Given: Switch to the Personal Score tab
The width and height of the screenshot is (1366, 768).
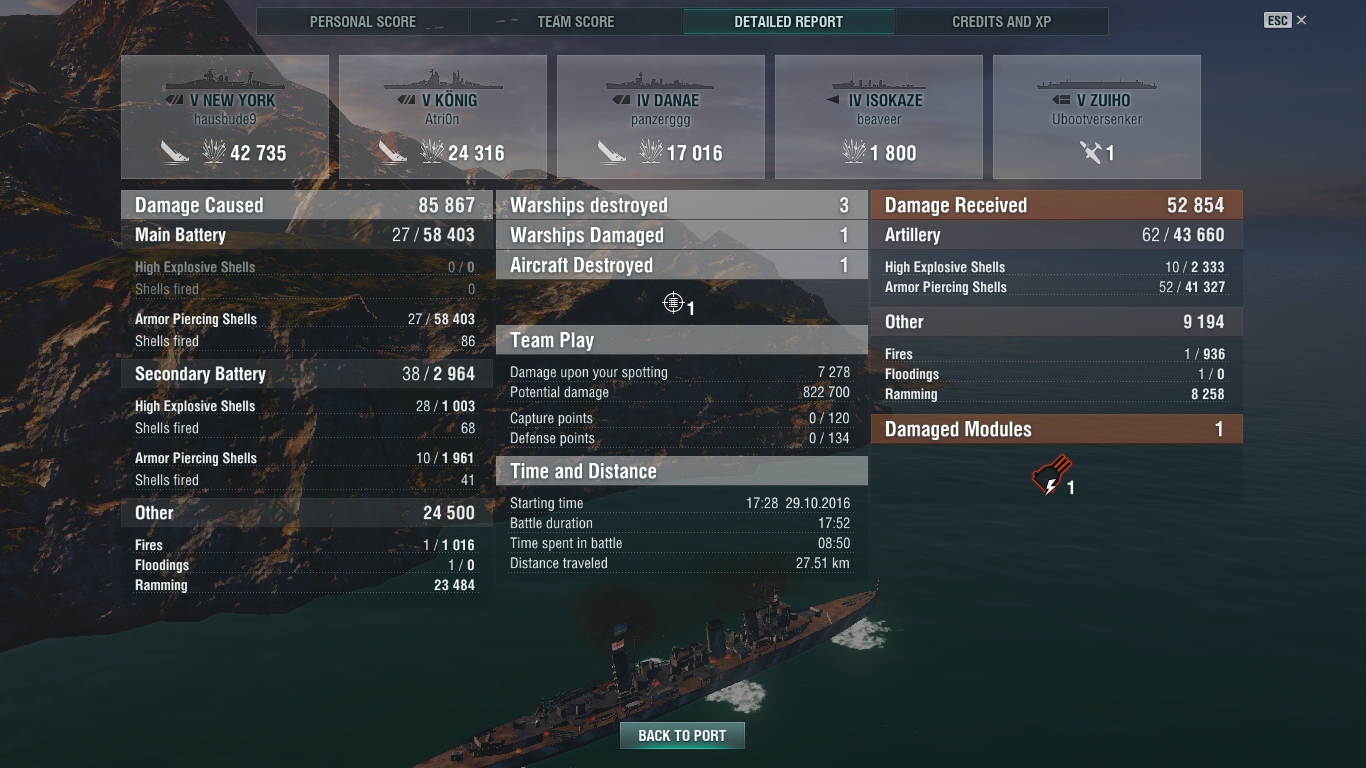Looking at the screenshot, I should click(363, 22).
